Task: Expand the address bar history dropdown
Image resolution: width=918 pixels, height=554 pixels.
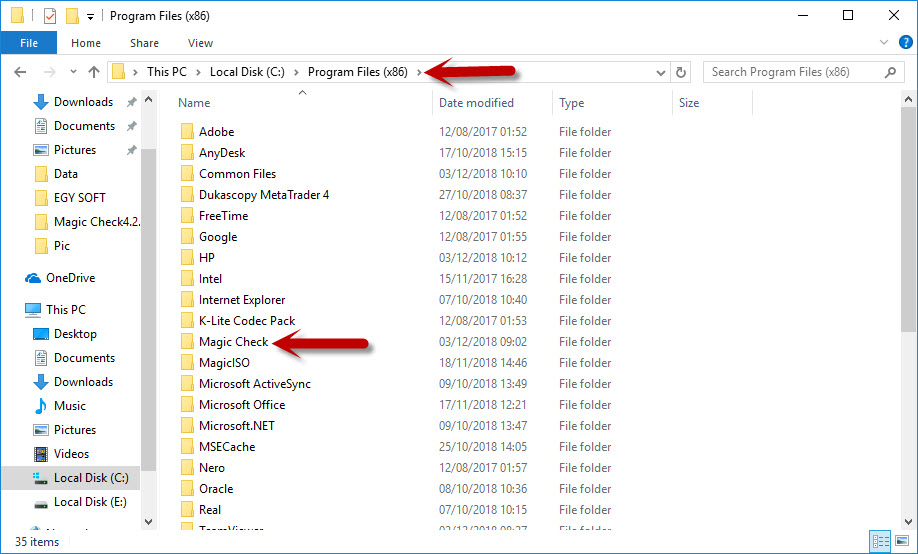Action: 661,73
